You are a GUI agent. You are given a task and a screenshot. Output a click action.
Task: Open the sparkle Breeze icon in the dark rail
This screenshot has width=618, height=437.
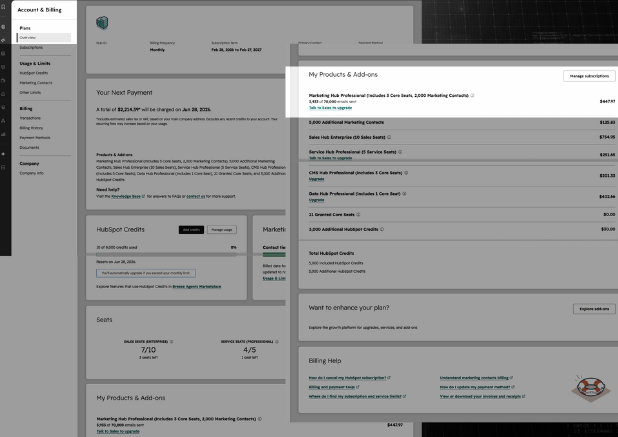[x=3, y=154]
